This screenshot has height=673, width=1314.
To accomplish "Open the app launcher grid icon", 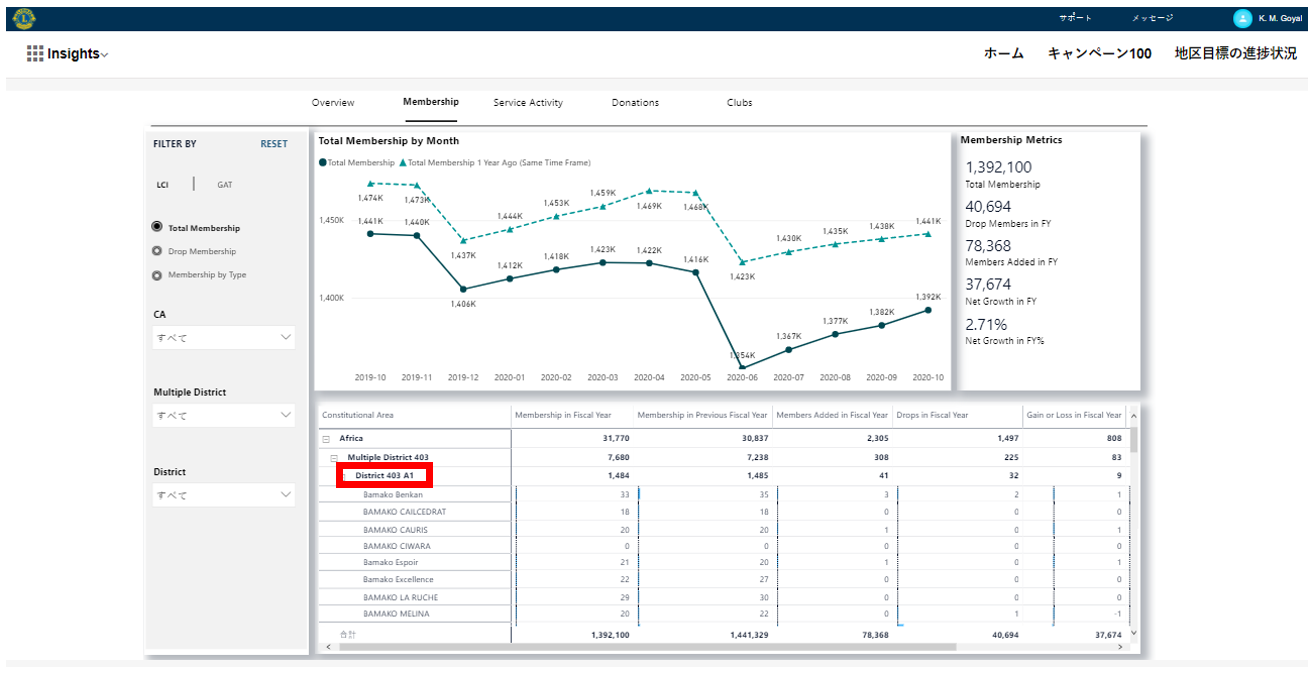I will [35, 54].
